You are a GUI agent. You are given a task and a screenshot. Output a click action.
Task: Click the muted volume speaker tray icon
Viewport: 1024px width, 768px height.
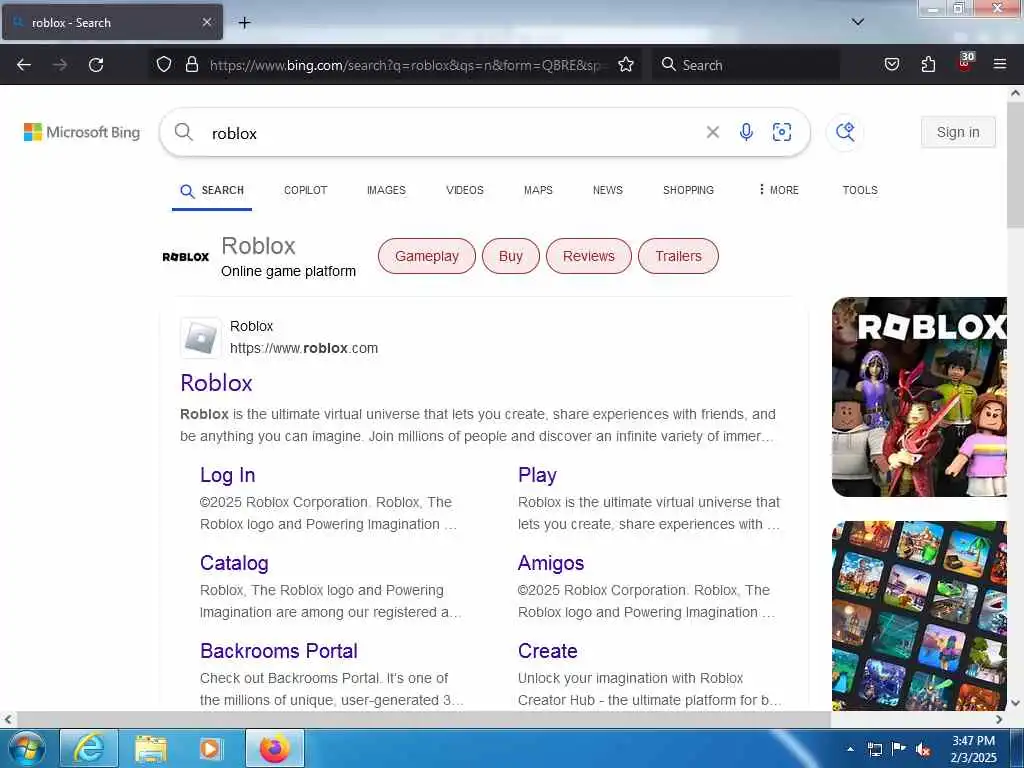pos(923,749)
